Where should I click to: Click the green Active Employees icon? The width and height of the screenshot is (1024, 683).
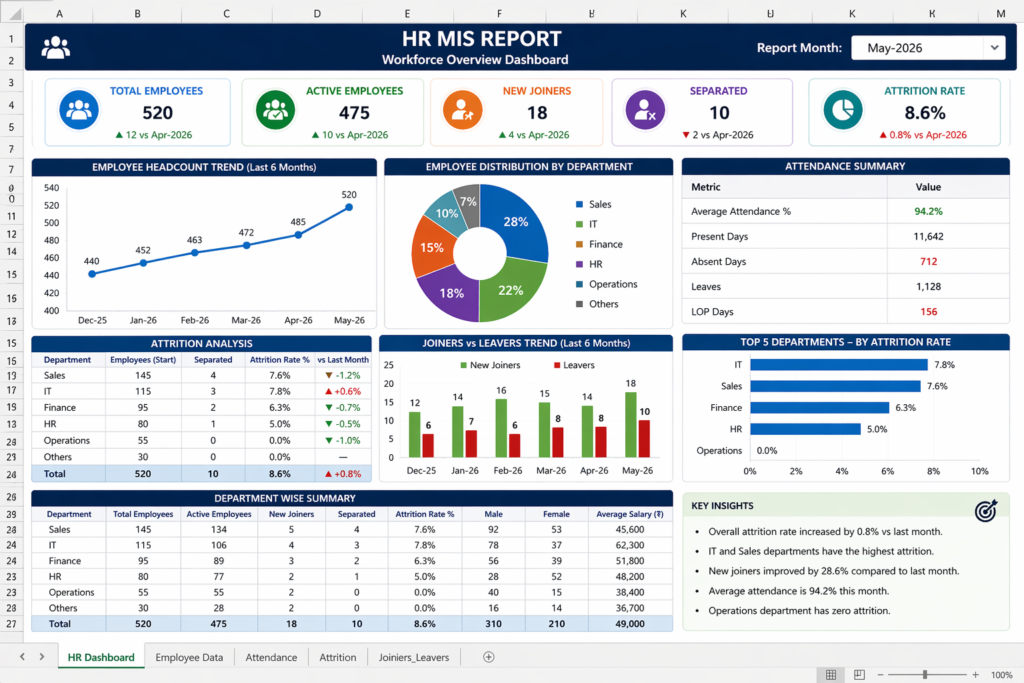pos(275,110)
